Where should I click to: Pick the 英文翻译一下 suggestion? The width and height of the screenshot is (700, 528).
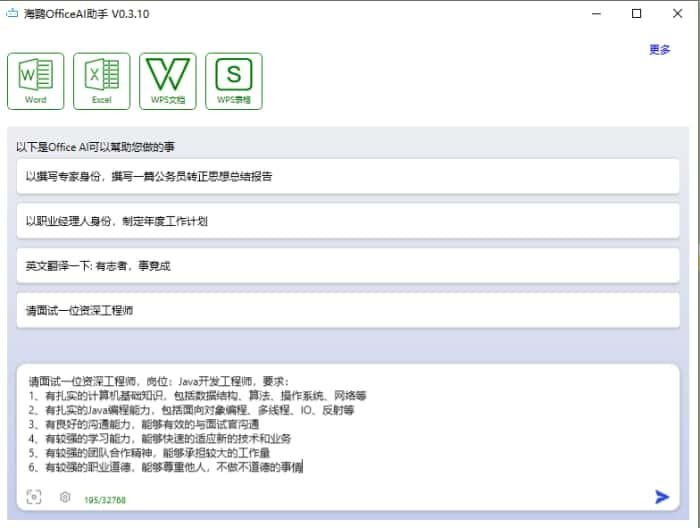tap(348, 266)
